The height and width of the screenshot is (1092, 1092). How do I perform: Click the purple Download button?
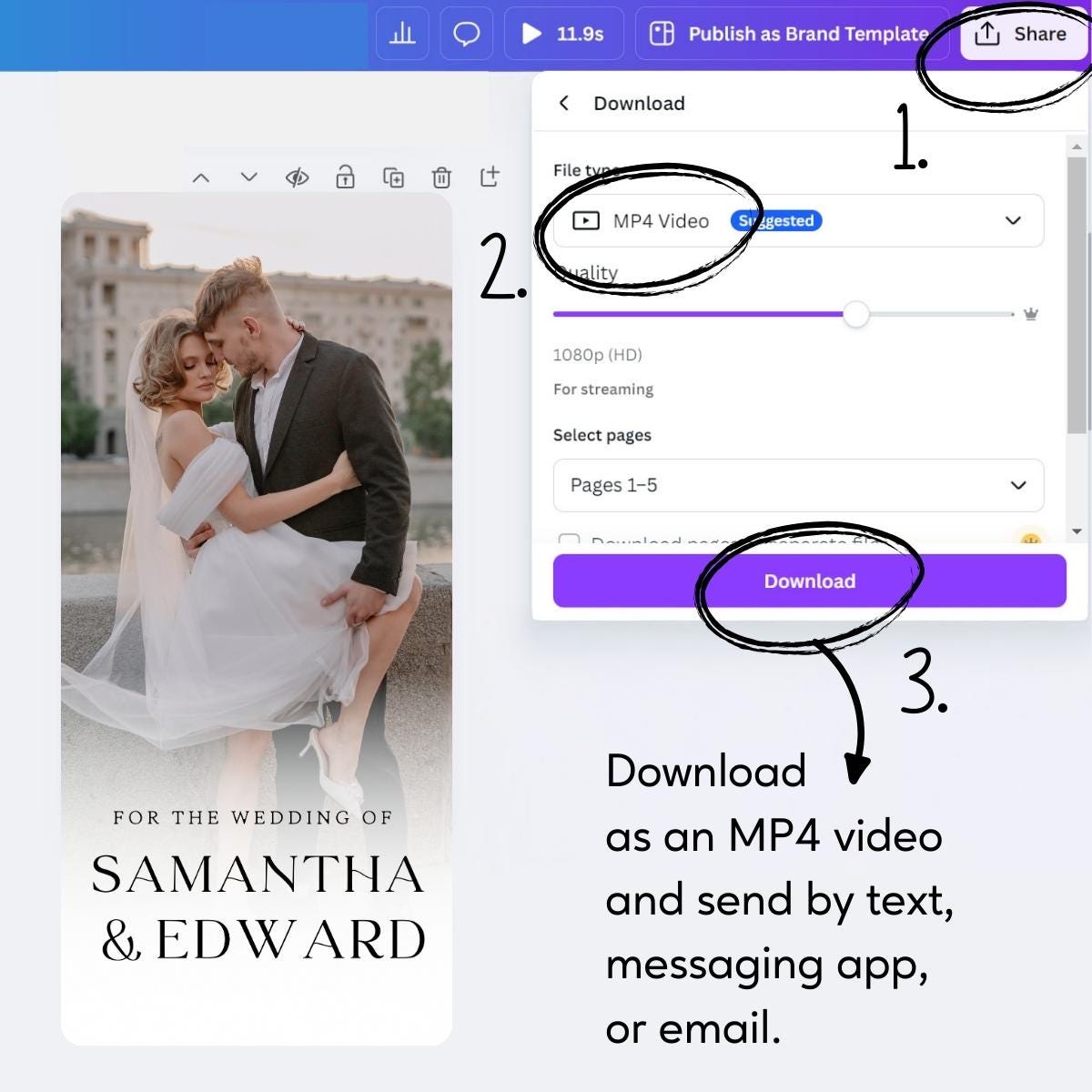(x=809, y=581)
